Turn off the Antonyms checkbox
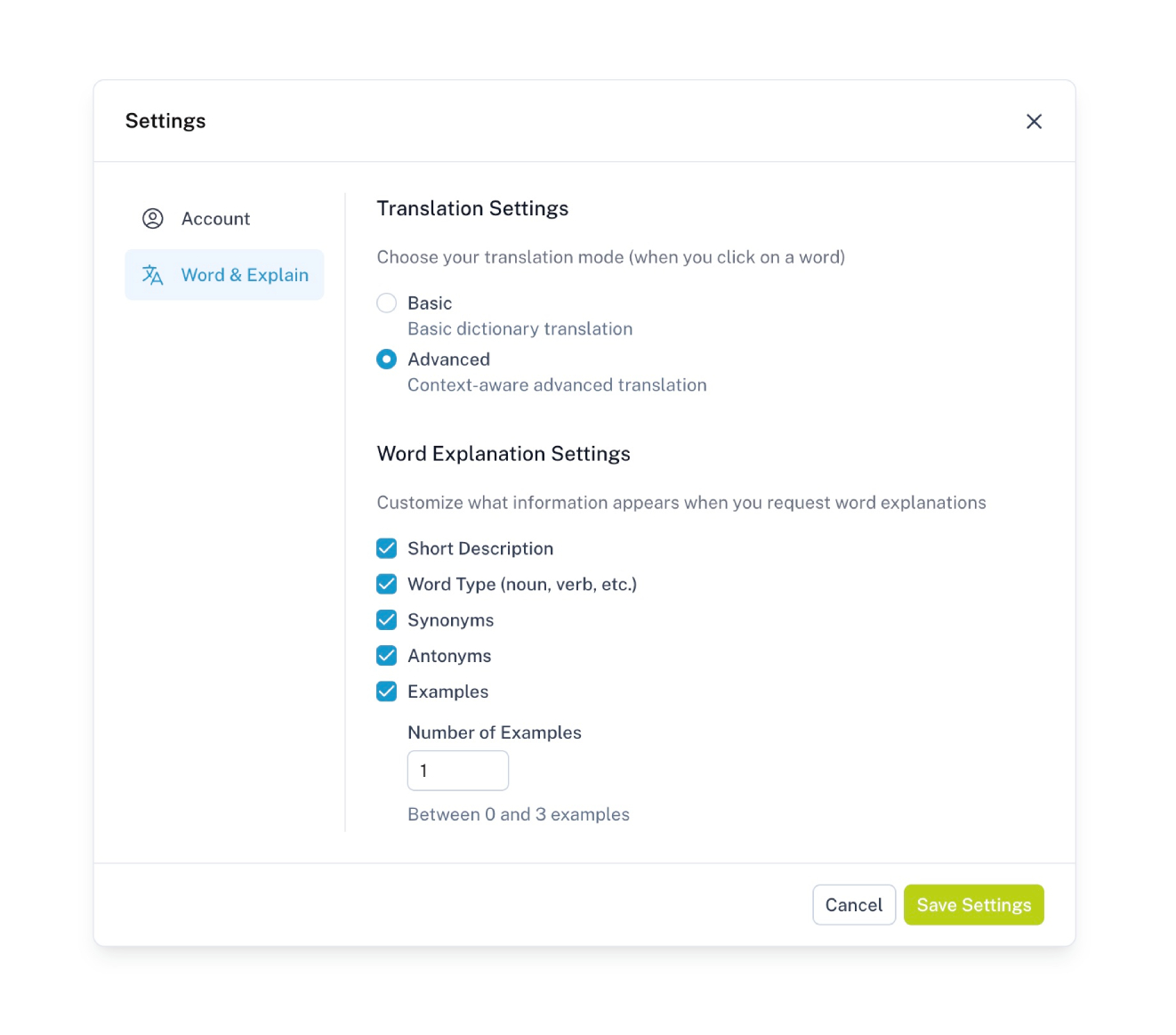 (x=387, y=656)
